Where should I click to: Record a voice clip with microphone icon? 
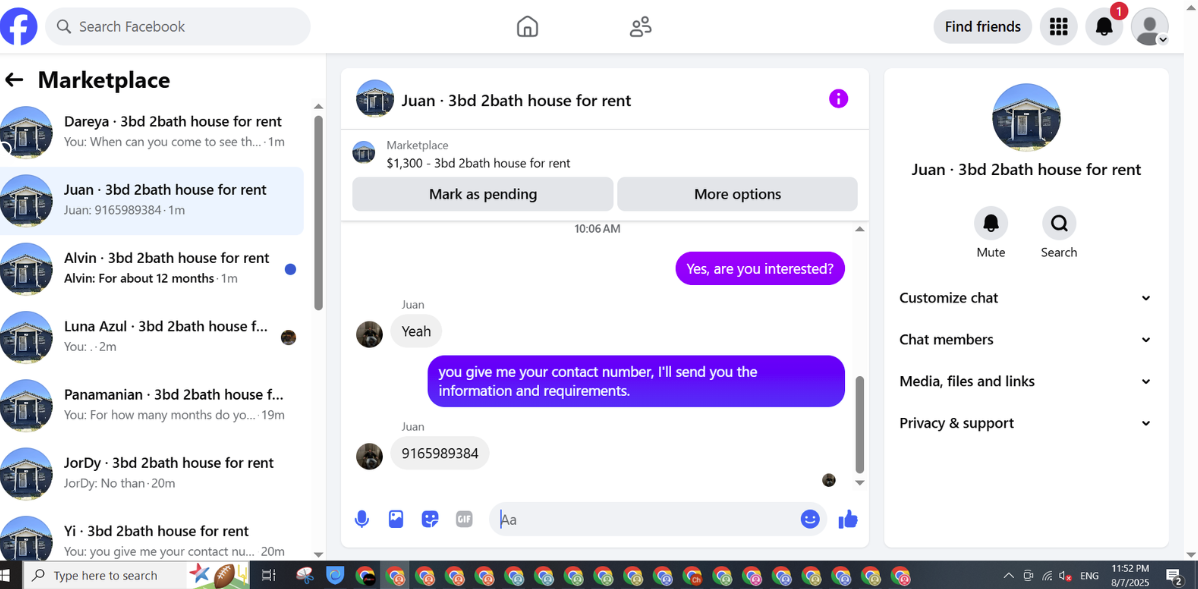click(x=362, y=519)
